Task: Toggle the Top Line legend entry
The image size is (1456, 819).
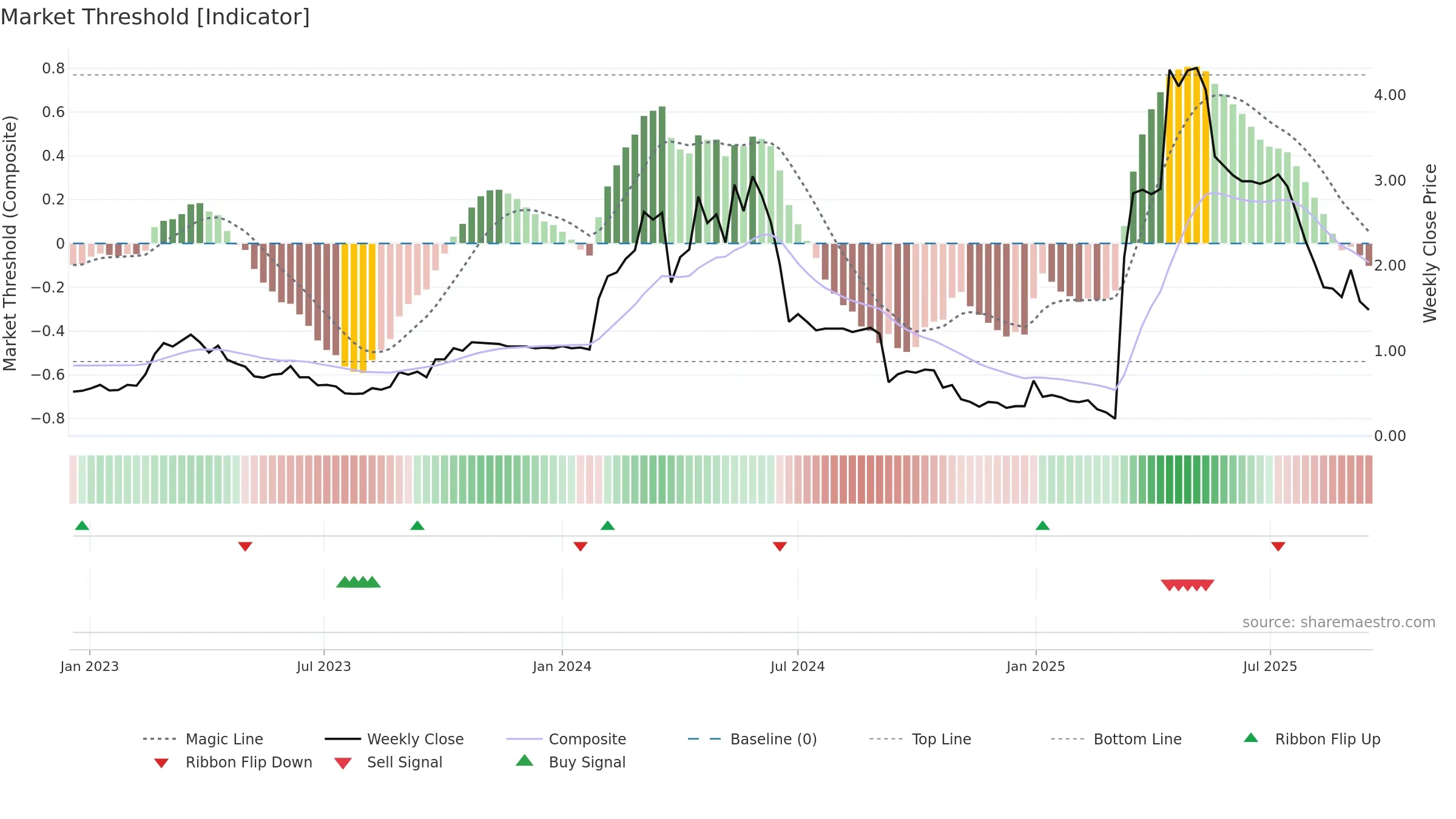Action: [920, 739]
